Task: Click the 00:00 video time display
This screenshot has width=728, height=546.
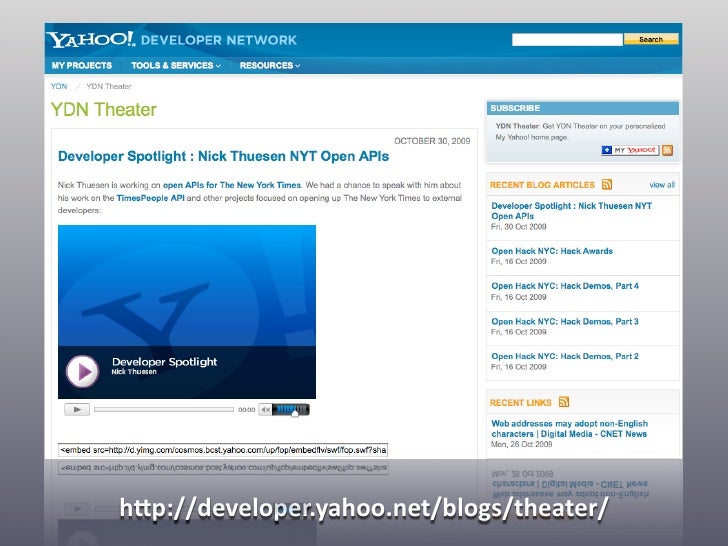Action: click(x=247, y=410)
